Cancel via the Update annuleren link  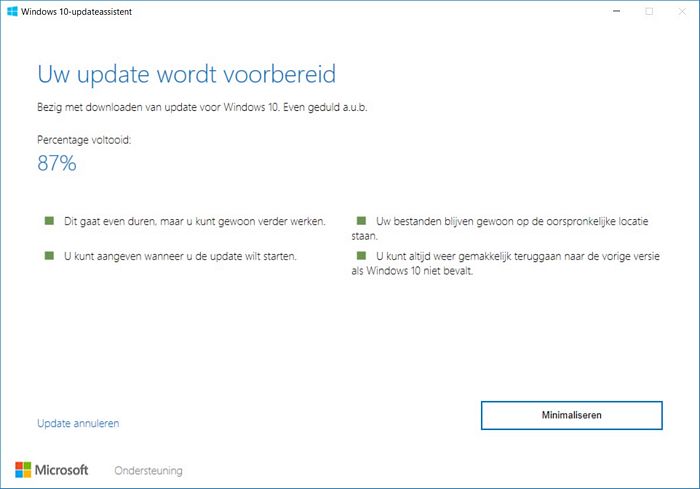click(78, 423)
